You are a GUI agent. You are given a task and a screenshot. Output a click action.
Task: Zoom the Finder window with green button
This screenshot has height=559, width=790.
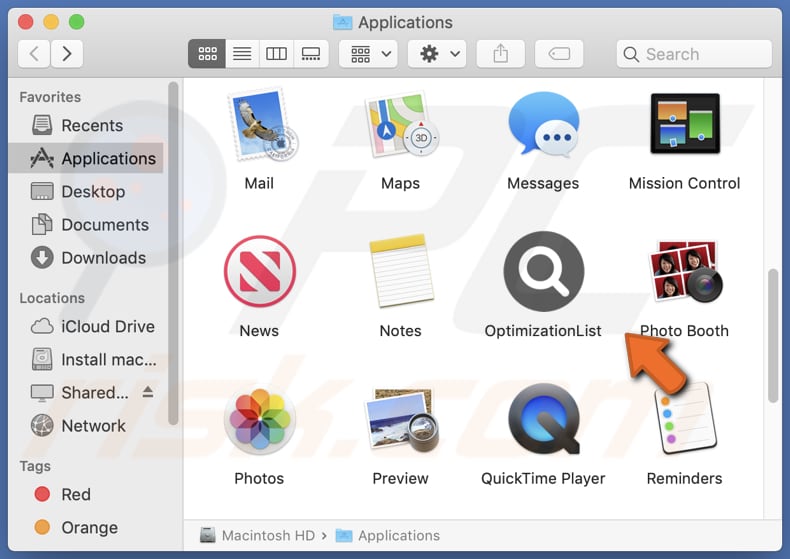click(x=77, y=22)
